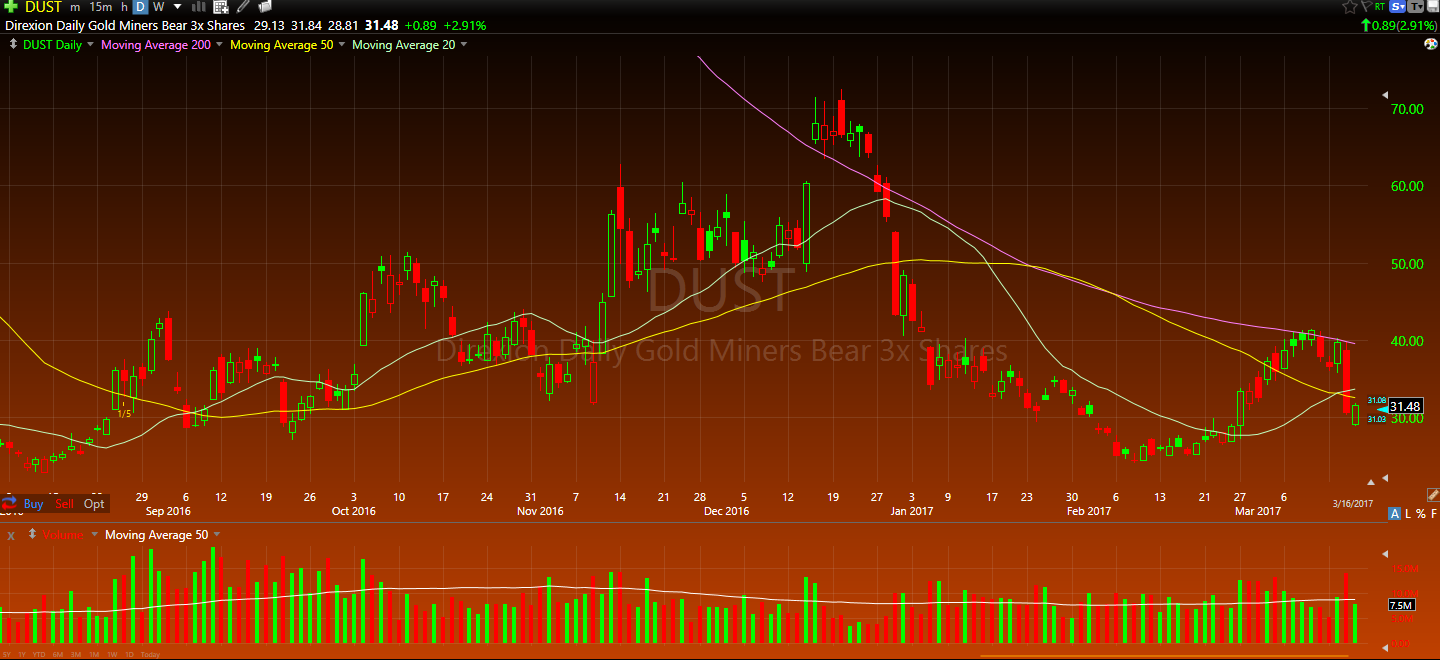Screen dimensions: 1440x660
Task: Click the DUST Daily move arrows icon
Action: tap(12, 44)
